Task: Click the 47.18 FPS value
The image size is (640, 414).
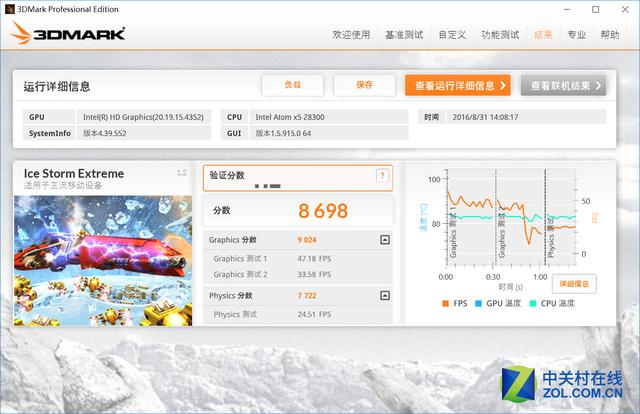Action: pyautogui.click(x=314, y=259)
